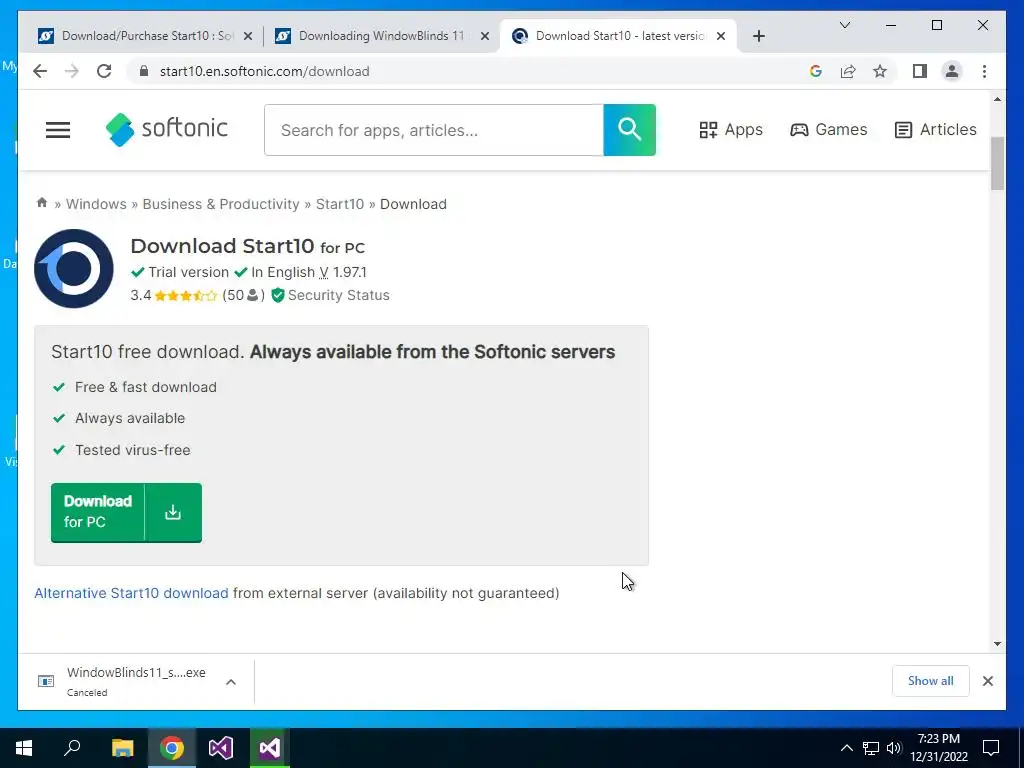Image resolution: width=1024 pixels, height=768 pixels.
Task: Click the Softonic logo
Action: [x=167, y=129]
